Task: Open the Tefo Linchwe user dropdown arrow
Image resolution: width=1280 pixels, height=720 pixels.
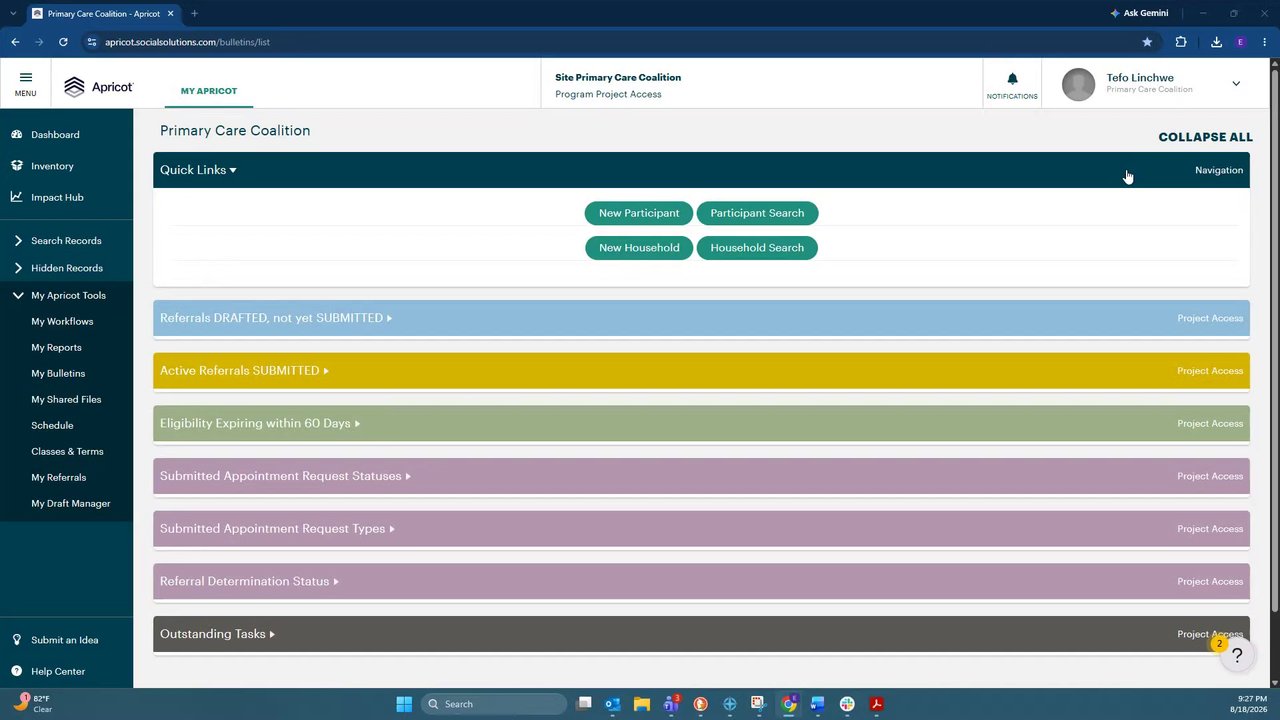Action: 1236,84
